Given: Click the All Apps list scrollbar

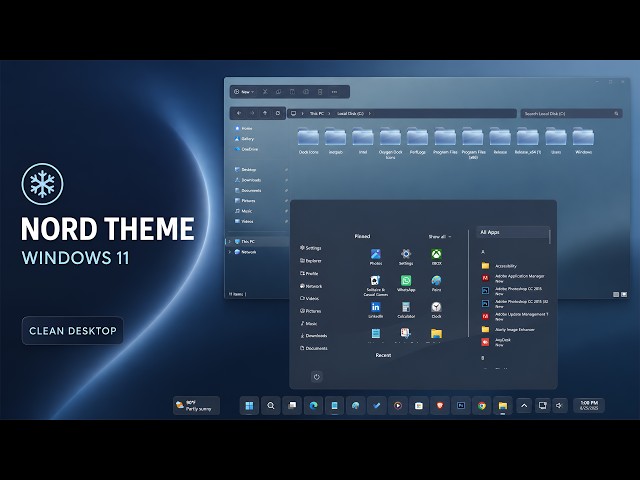Looking at the screenshot, I should (550, 237).
